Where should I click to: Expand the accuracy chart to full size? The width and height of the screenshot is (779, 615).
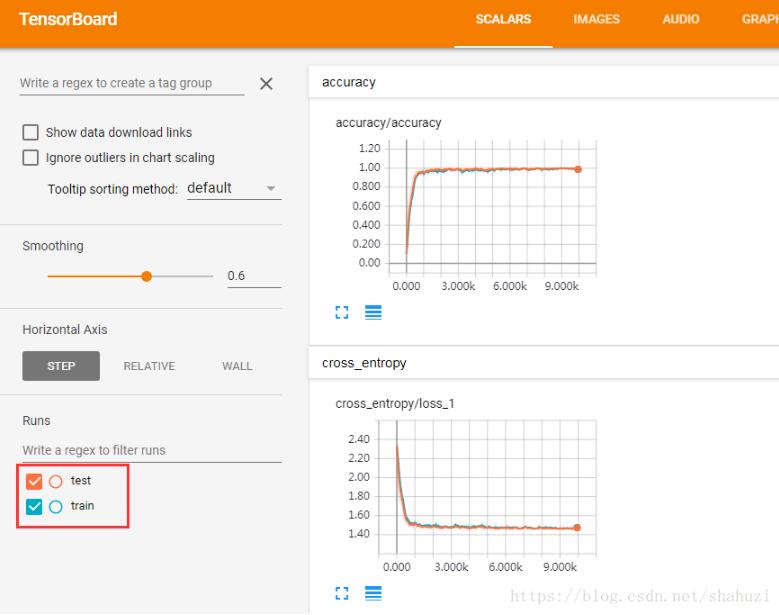(x=343, y=312)
